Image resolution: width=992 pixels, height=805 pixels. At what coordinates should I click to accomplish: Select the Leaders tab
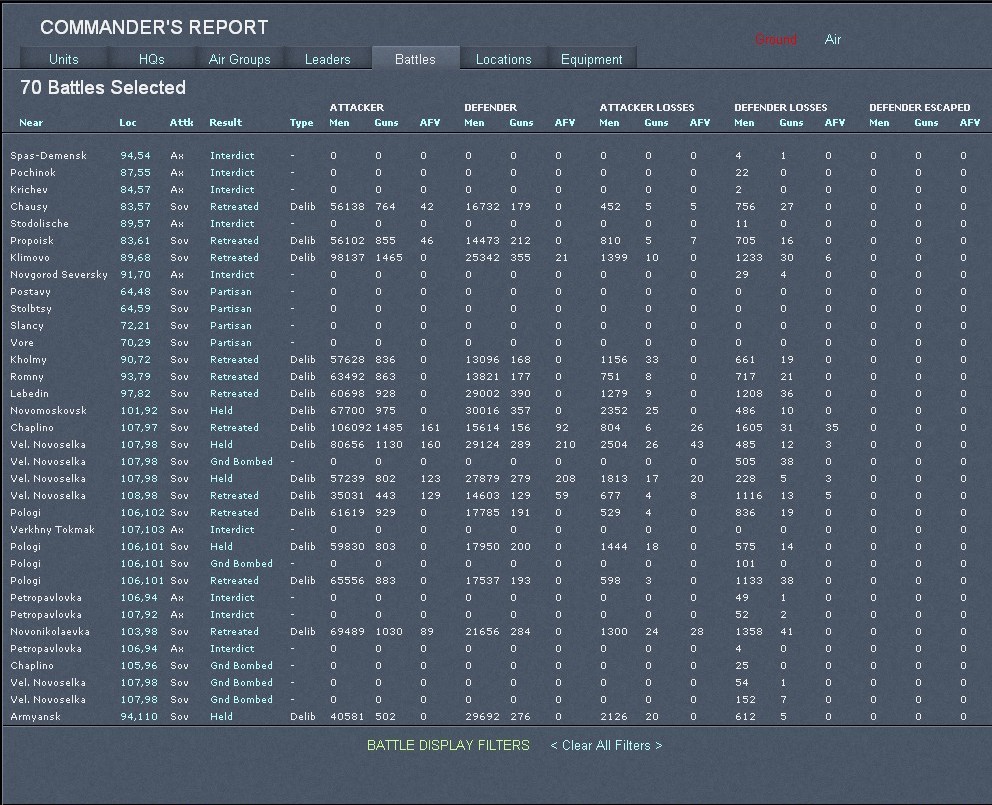click(327, 59)
